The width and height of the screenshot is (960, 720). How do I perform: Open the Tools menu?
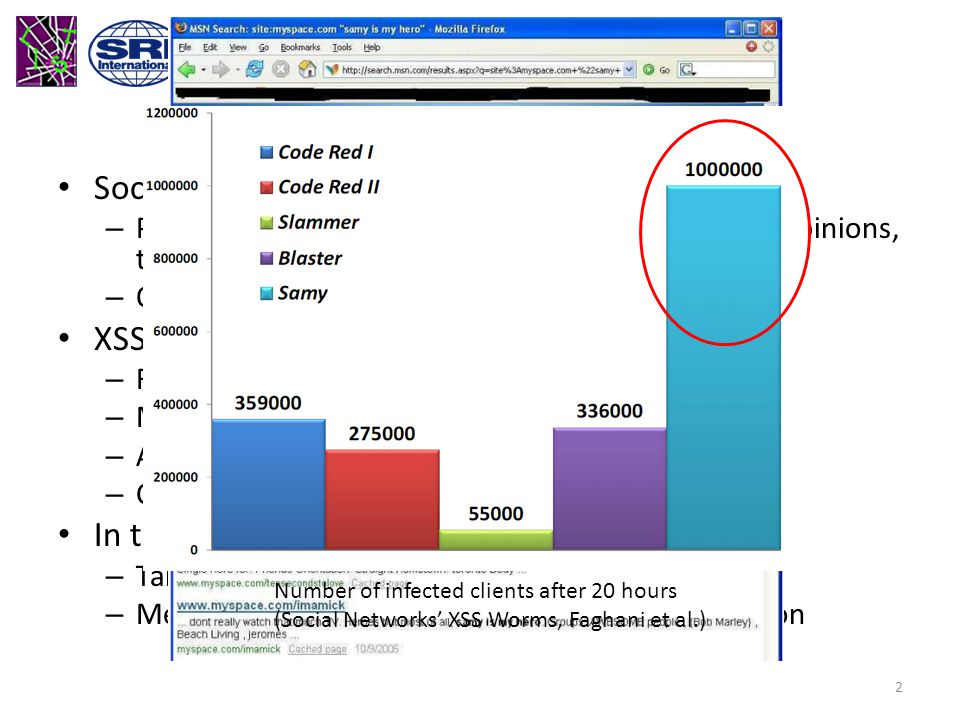point(342,47)
